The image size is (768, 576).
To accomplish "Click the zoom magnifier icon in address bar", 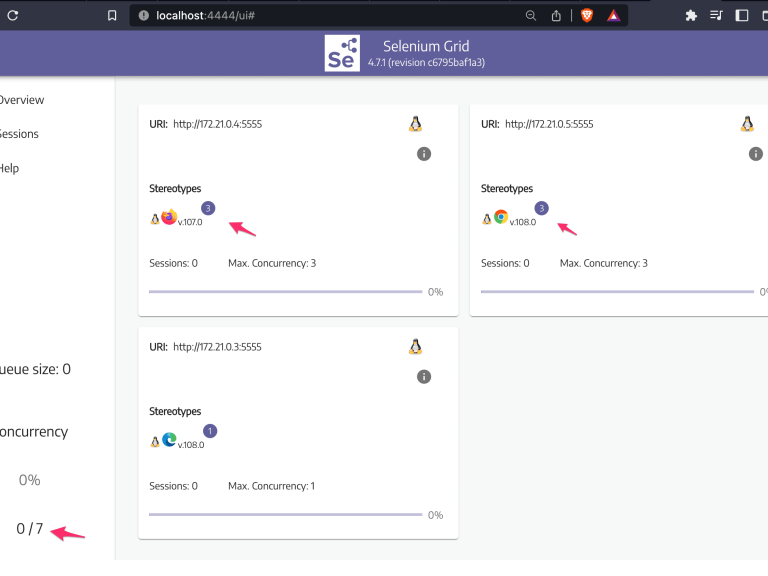I will (530, 15).
